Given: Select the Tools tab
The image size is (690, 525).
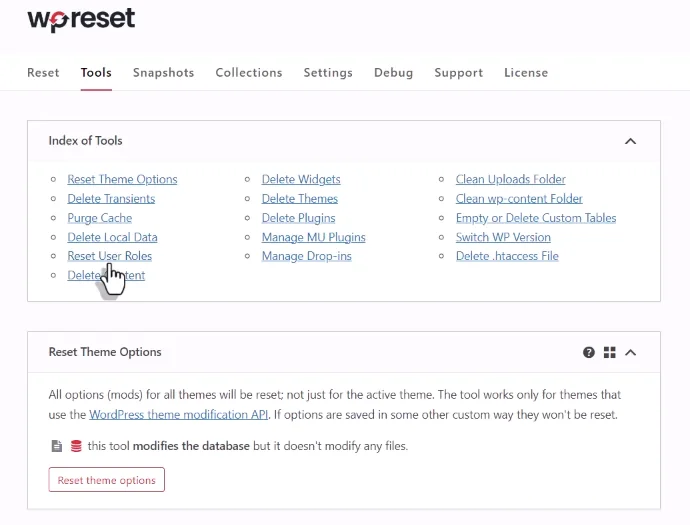Looking at the screenshot, I should pos(96,73).
